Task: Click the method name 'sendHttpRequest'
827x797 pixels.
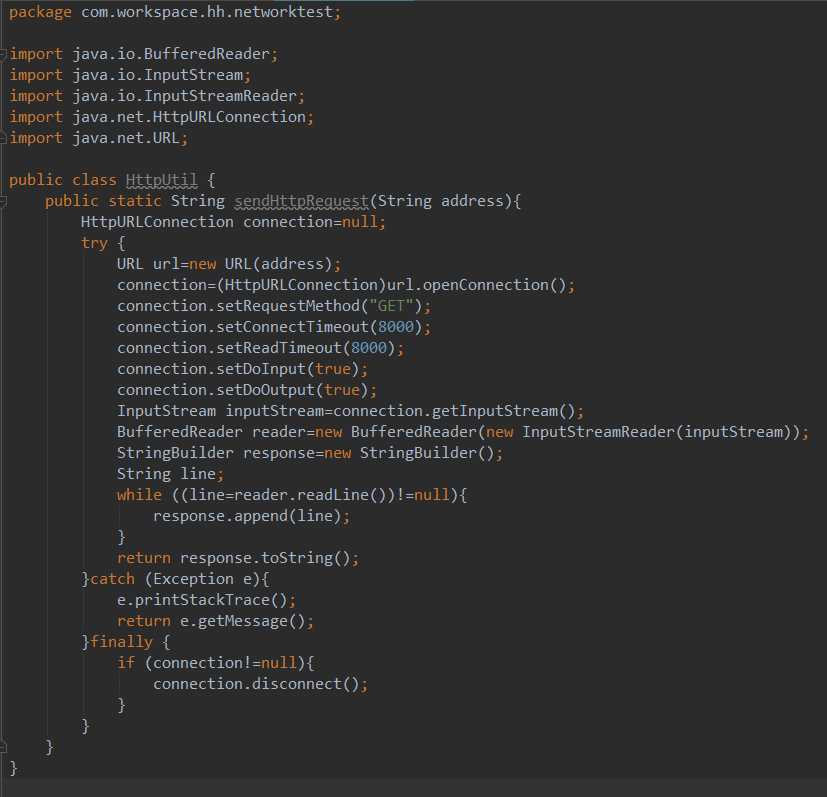Action: tap(301, 201)
